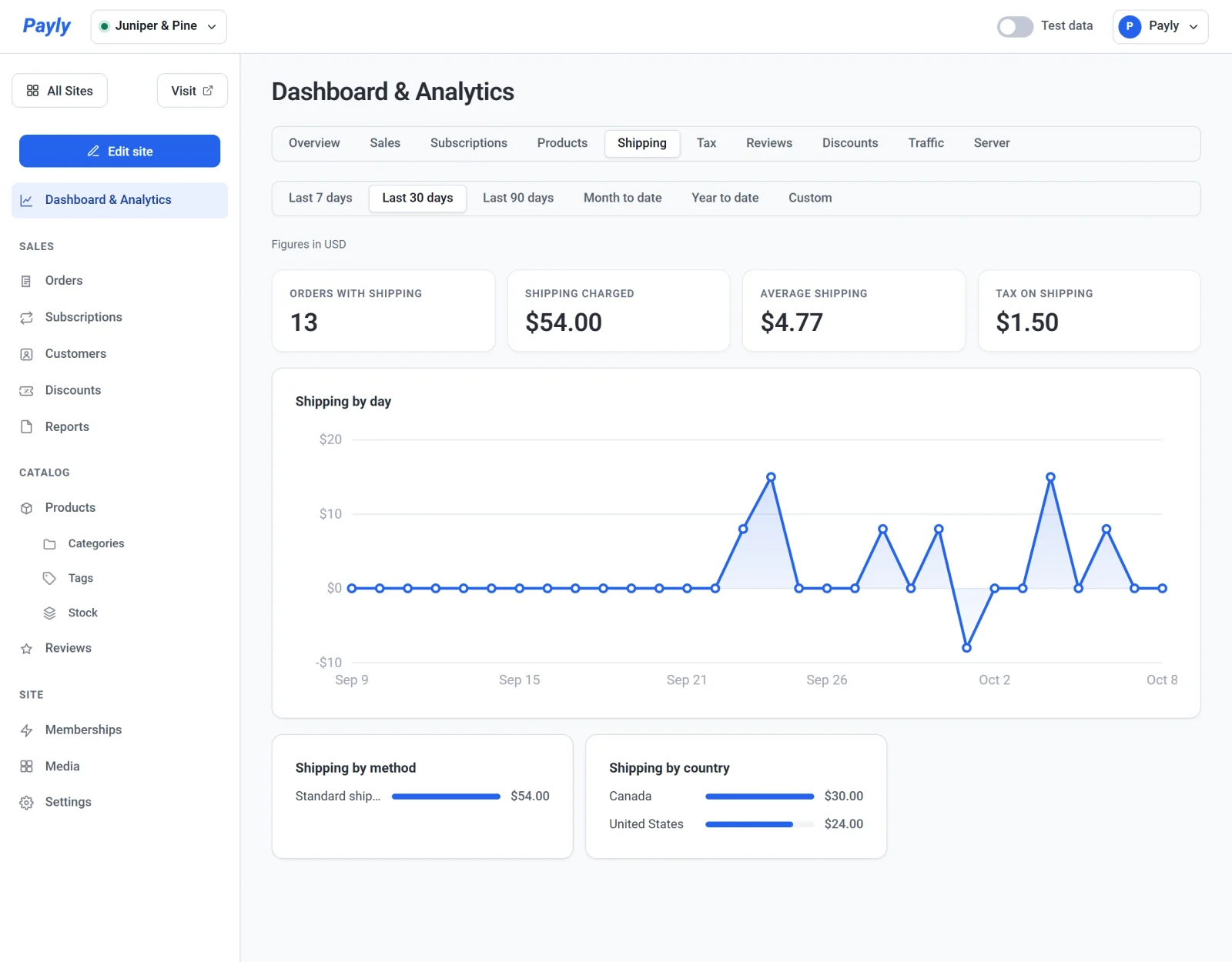This screenshot has height=962, width=1232.
Task: Click the Categories folder icon
Action: coord(49,544)
